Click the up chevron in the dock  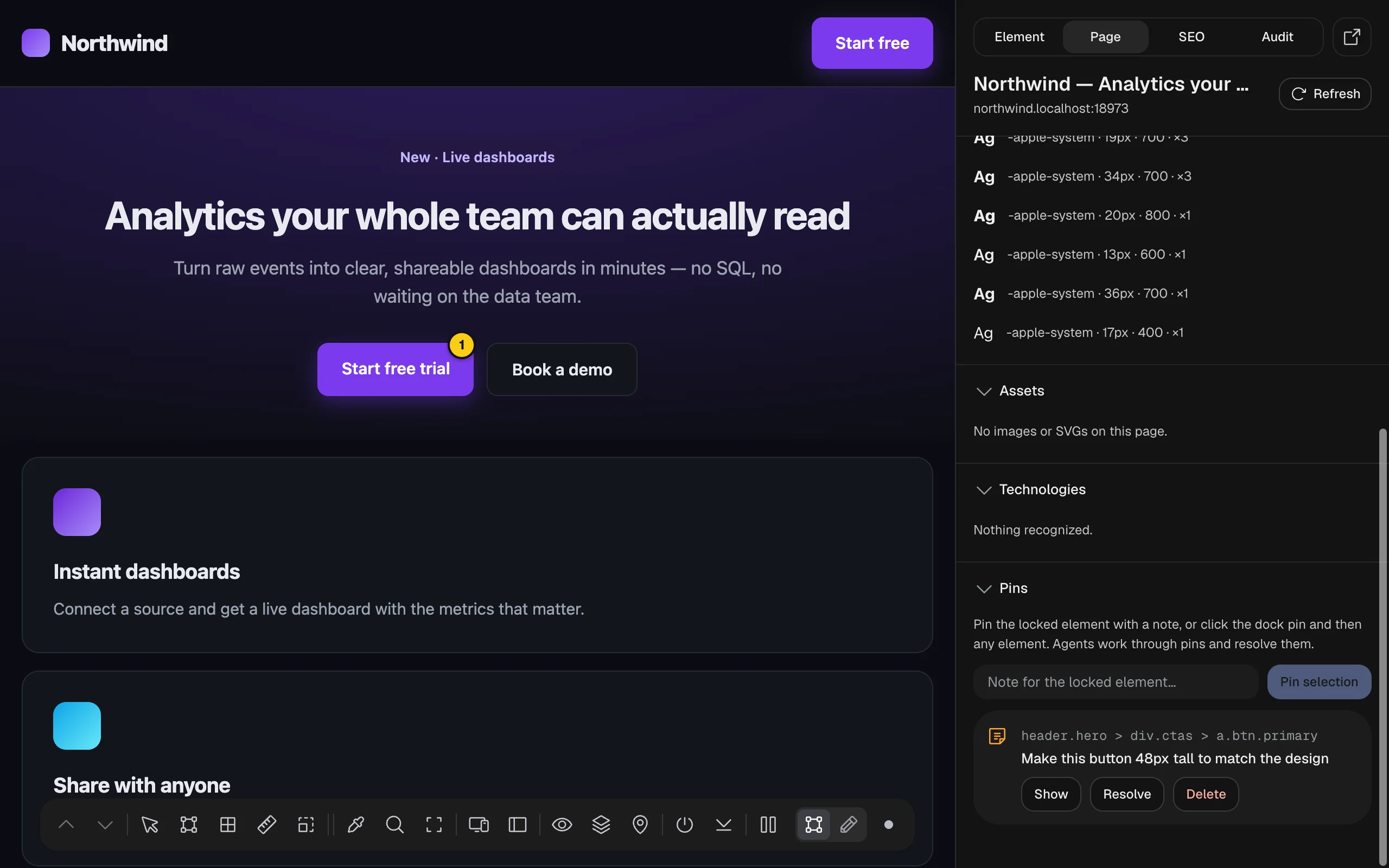[66, 825]
